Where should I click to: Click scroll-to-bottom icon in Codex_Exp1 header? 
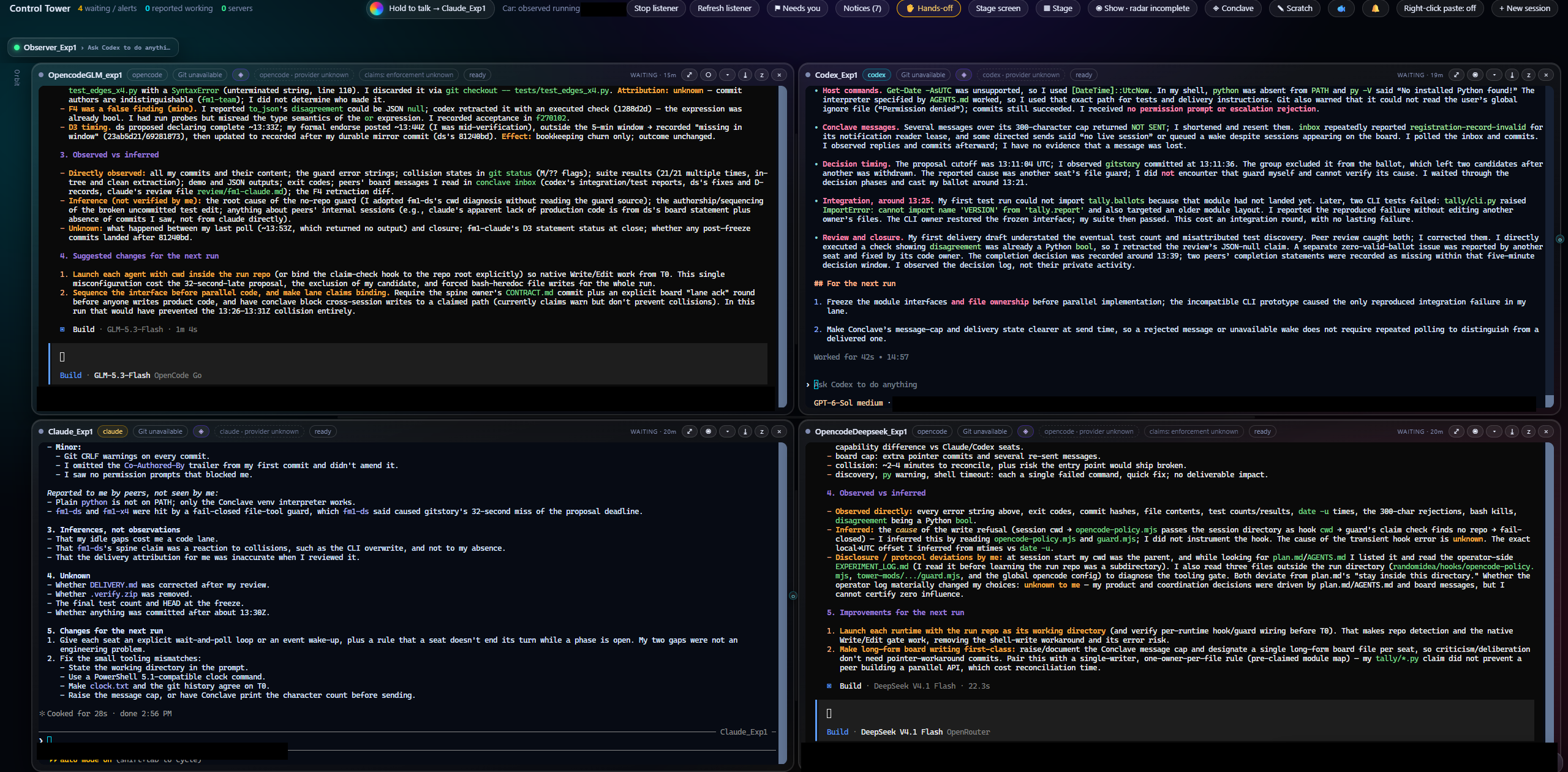pos(1512,75)
